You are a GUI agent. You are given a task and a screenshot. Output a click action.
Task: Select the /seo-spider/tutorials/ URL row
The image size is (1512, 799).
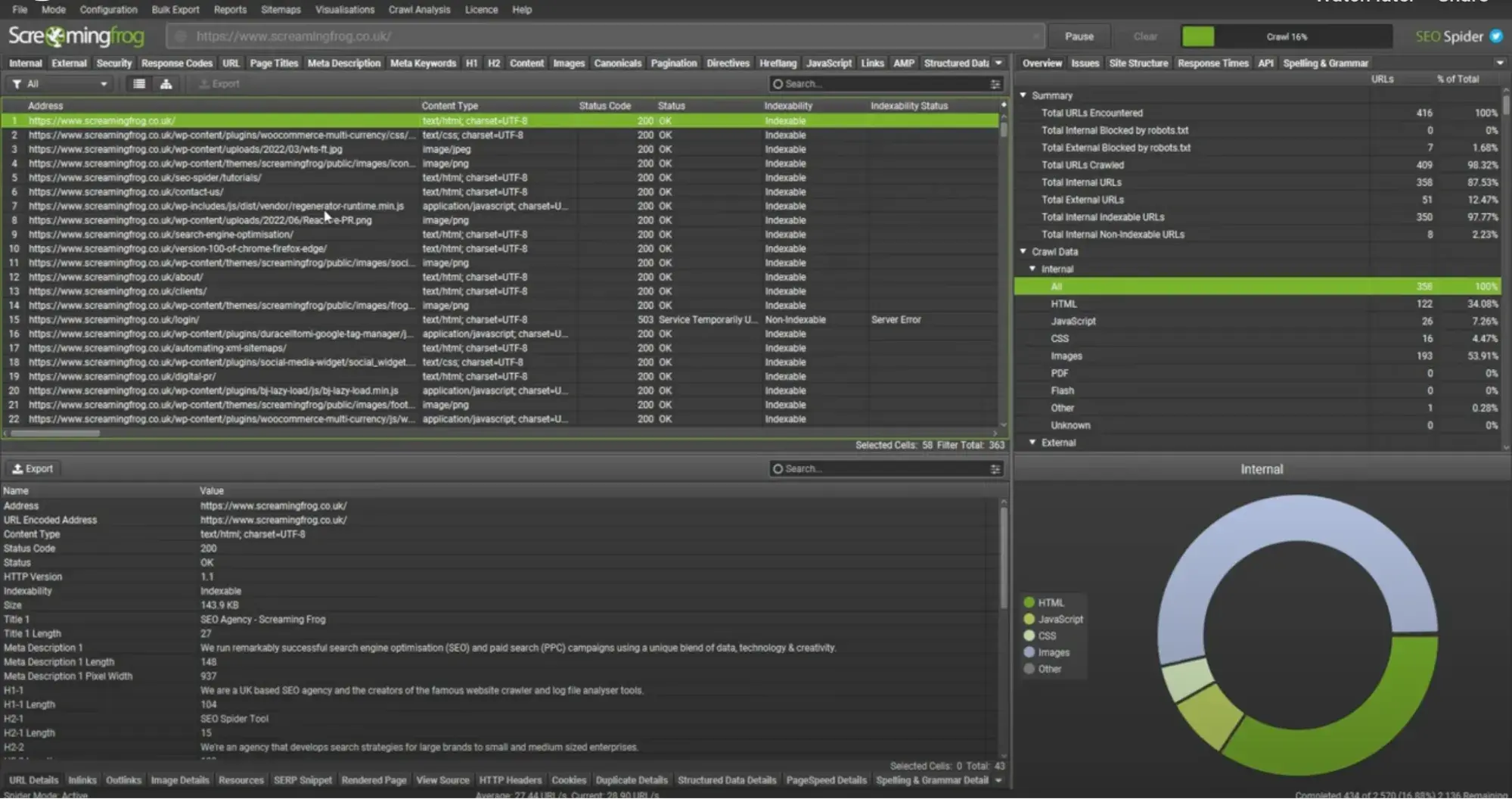click(499, 178)
